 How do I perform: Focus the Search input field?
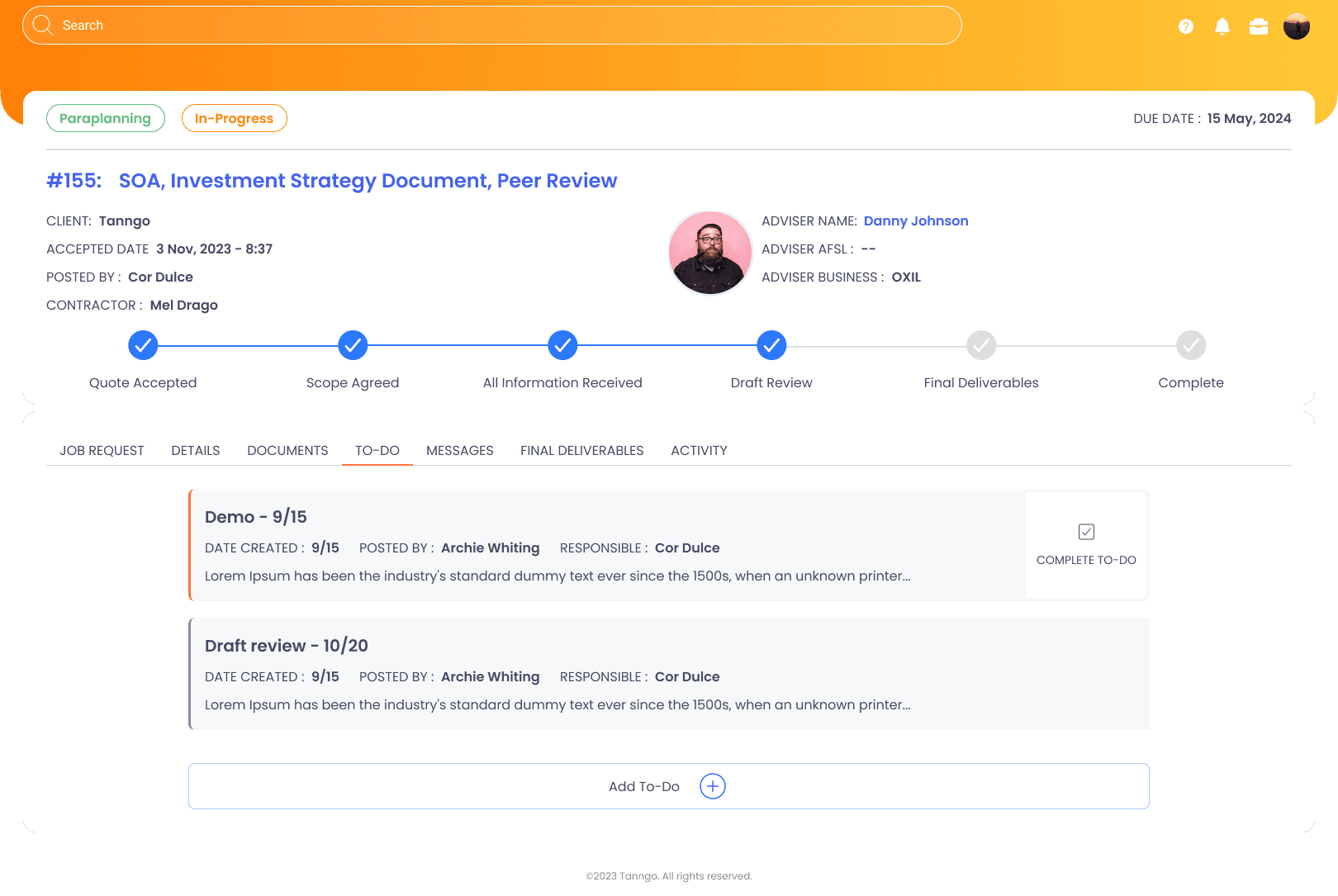click(496, 26)
